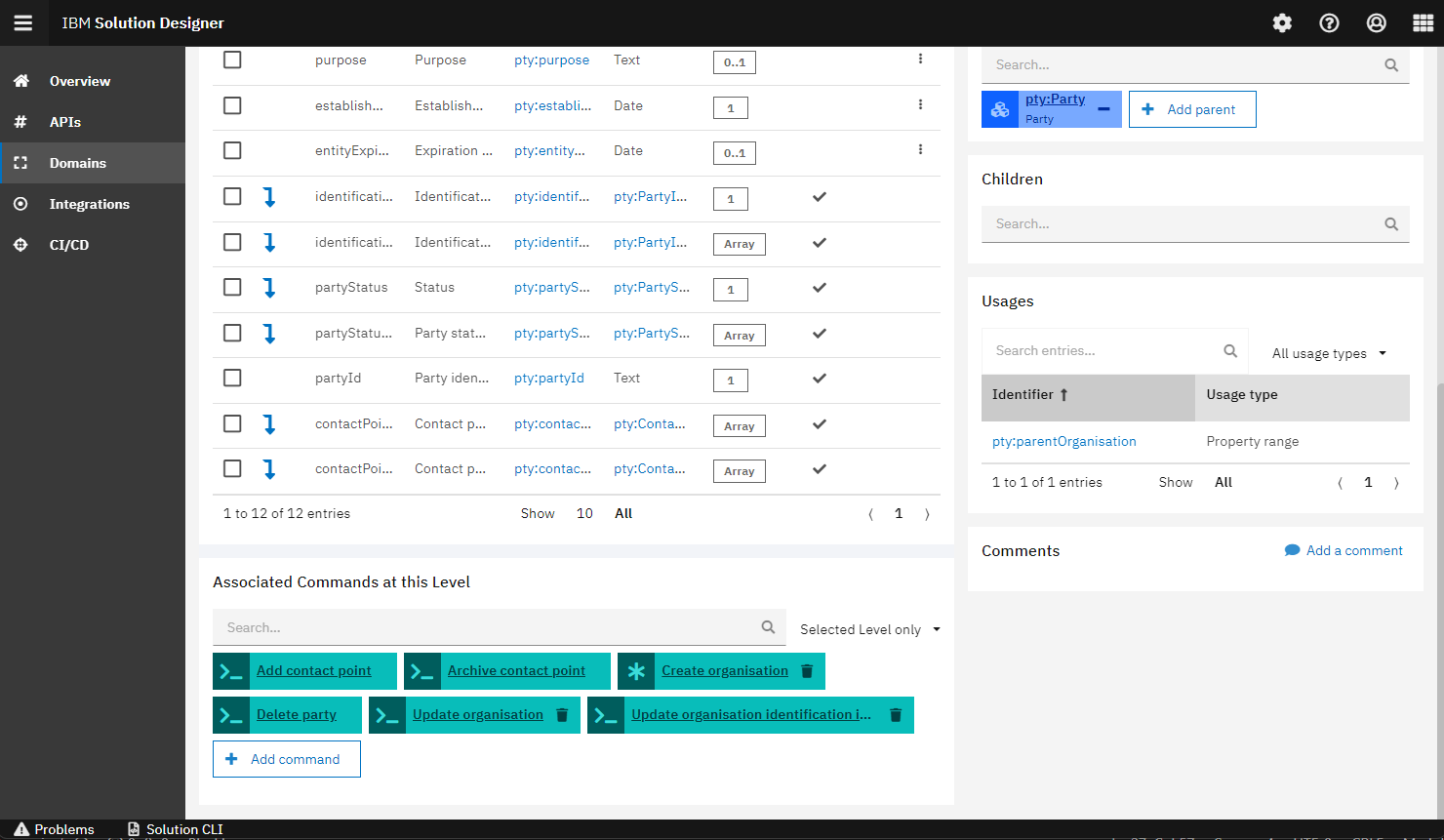This screenshot has height=840, width=1444.
Task: Open the user profile icon
Action: tap(1376, 23)
